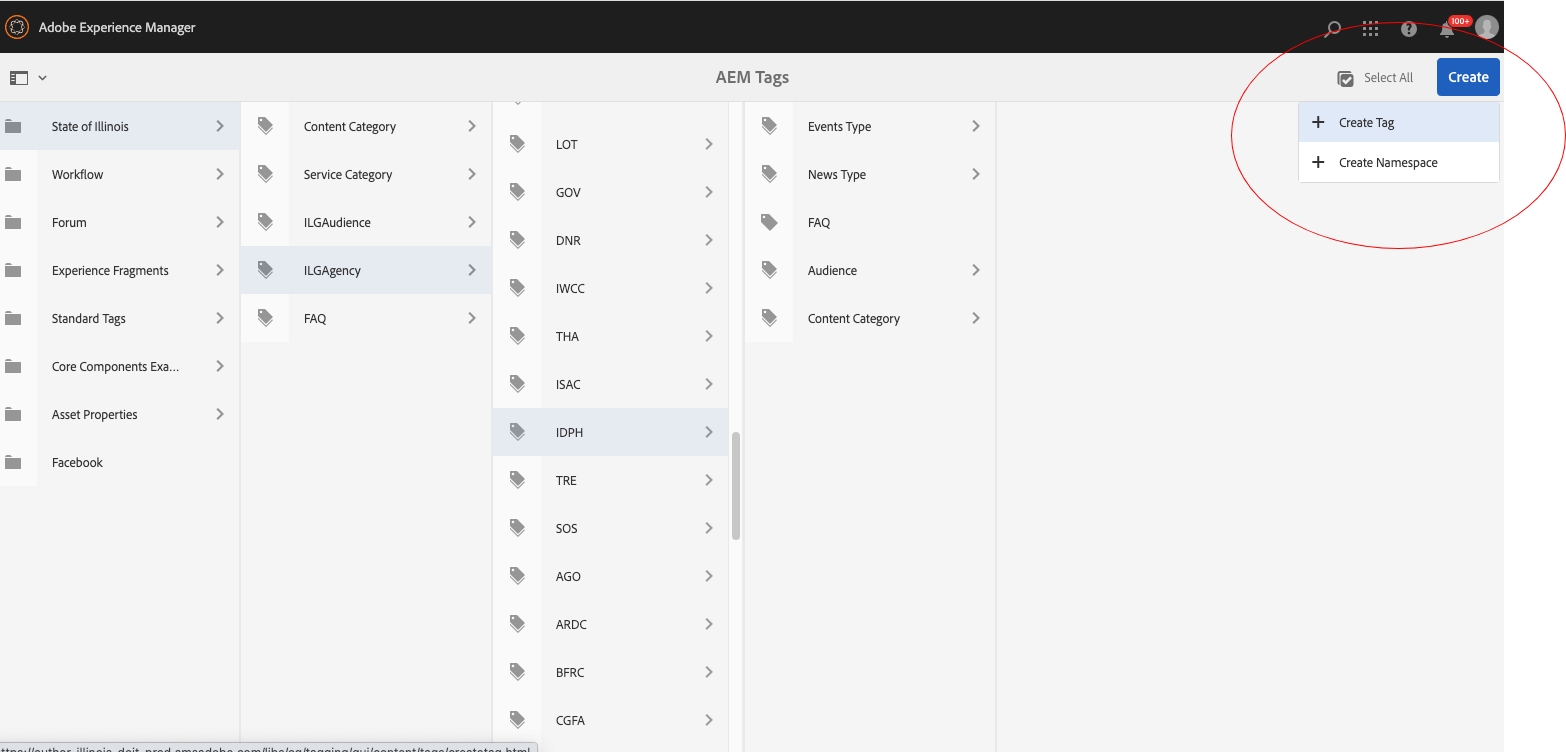
Task: Select the FAQ tag in the fourth column
Action: [x=819, y=222]
